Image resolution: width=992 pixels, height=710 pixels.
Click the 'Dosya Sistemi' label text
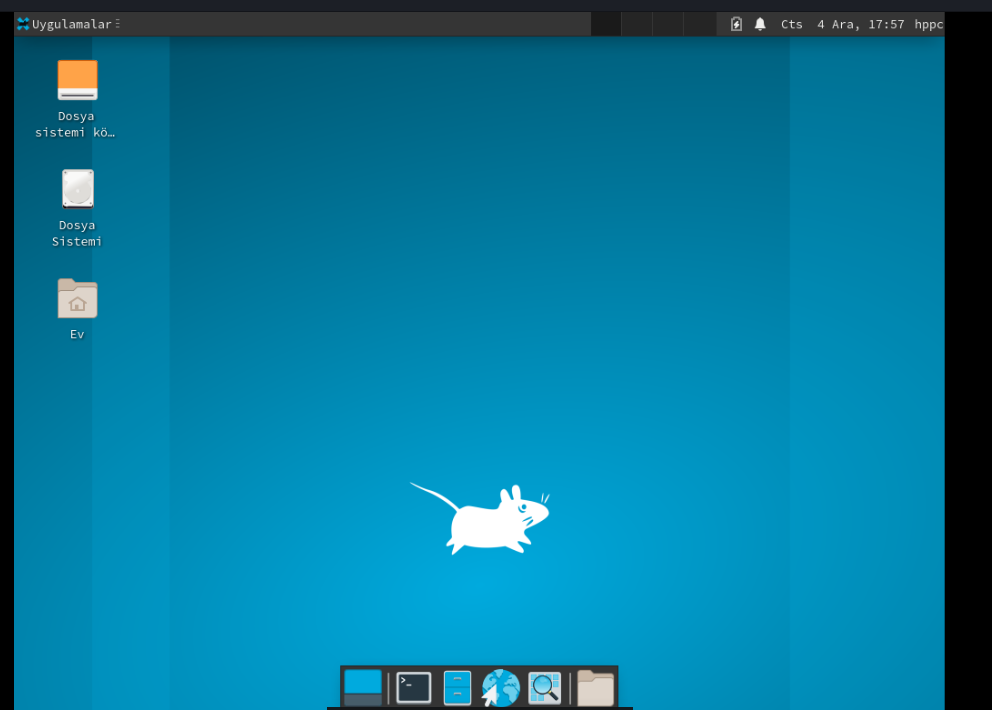tap(77, 233)
